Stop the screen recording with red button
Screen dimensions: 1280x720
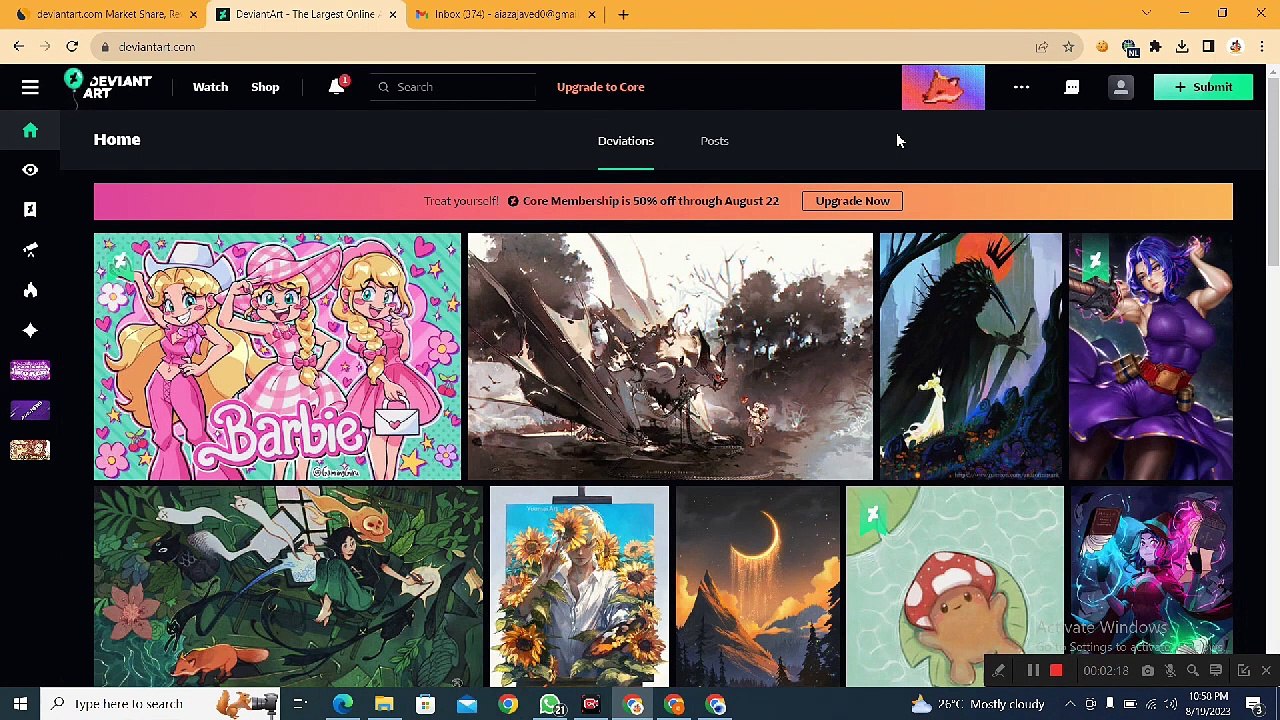[1056, 671]
